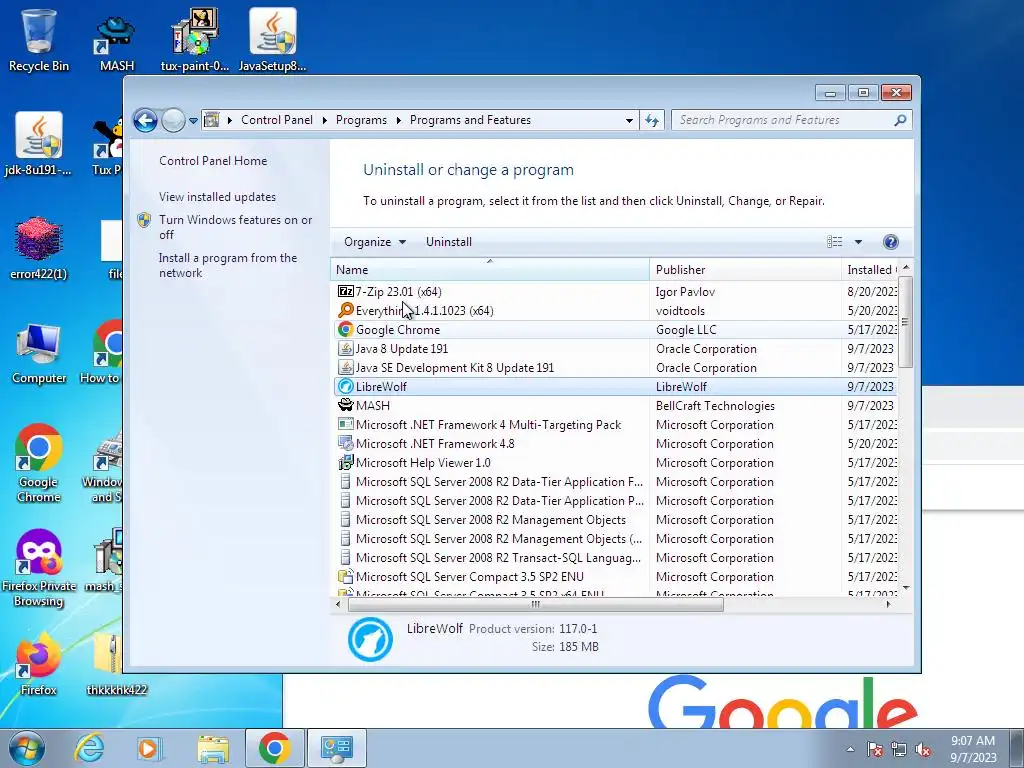Open Windows Media Player from taskbar
This screenshot has width=1024, height=768.
[x=149, y=748]
